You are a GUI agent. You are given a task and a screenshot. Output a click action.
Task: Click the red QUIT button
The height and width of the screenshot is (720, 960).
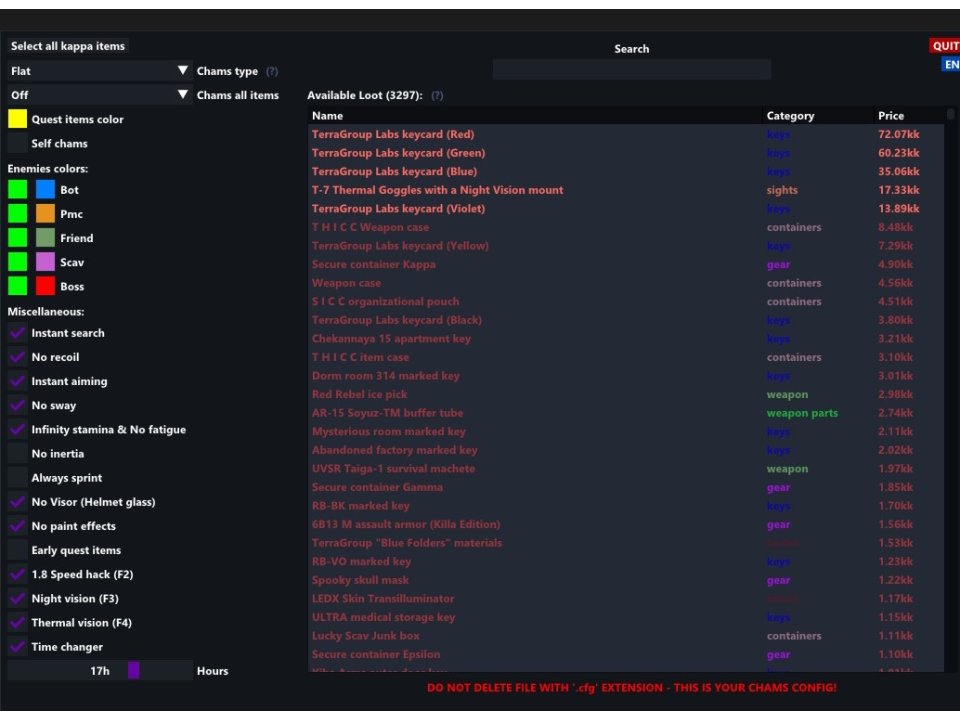945,46
